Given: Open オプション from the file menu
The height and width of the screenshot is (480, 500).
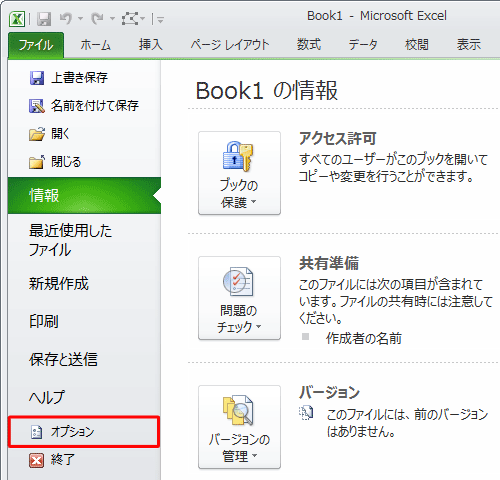Looking at the screenshot, I should (84, 432).
